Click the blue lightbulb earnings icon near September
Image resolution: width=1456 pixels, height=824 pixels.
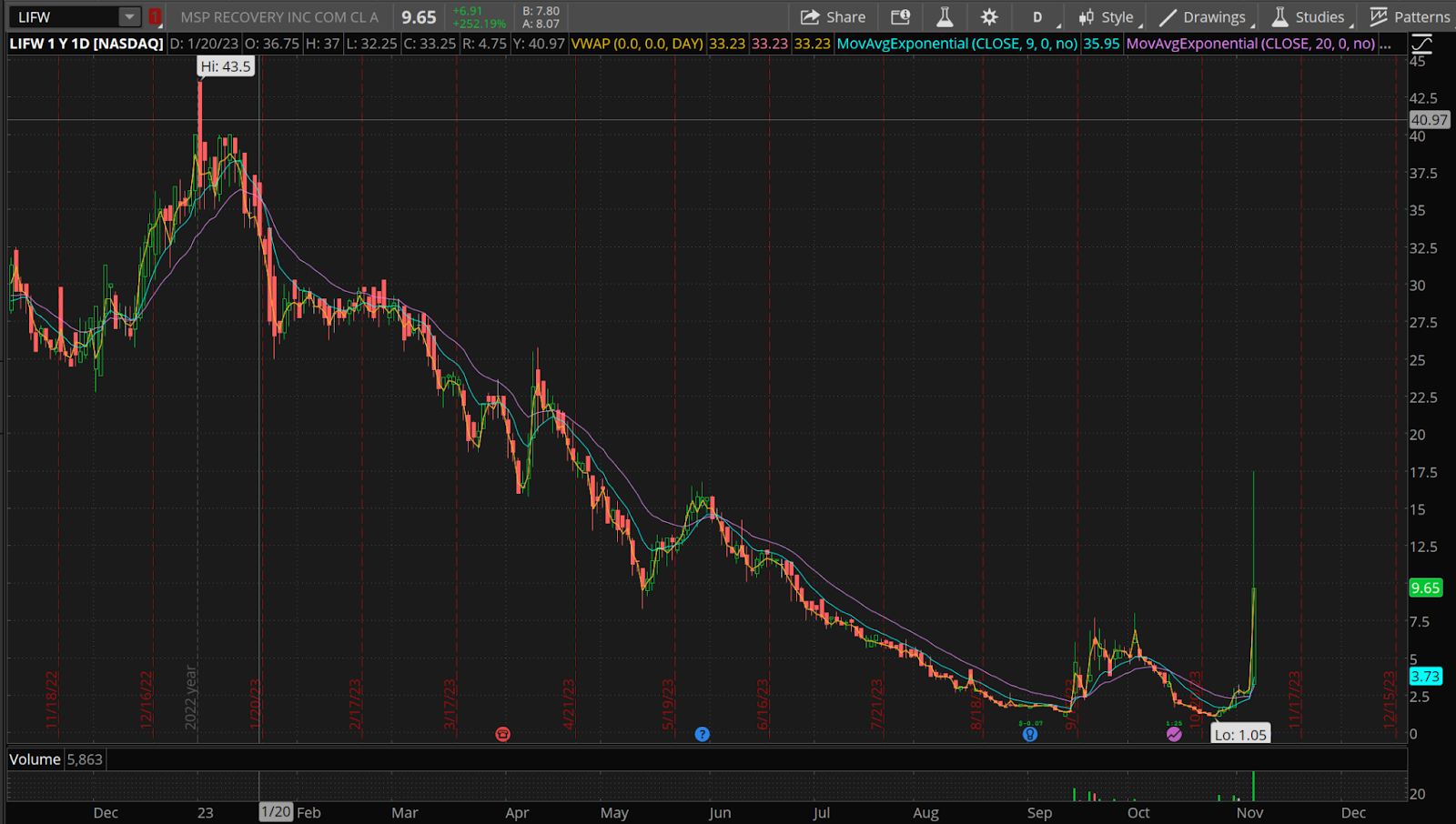click(1029, 734)
